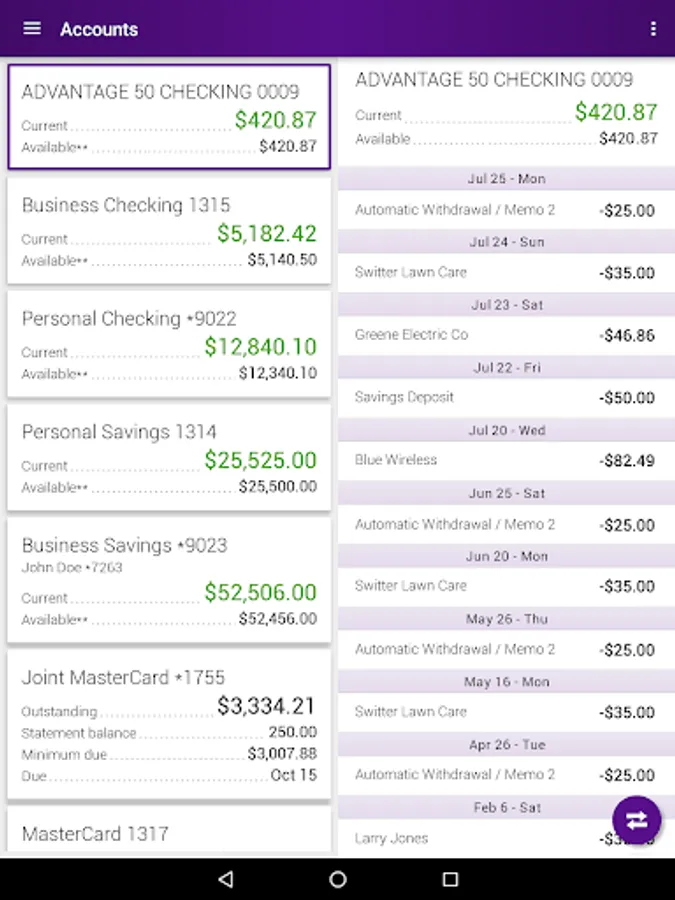
Task: Tap the Android back navigation icon
Action: (226, 879)
